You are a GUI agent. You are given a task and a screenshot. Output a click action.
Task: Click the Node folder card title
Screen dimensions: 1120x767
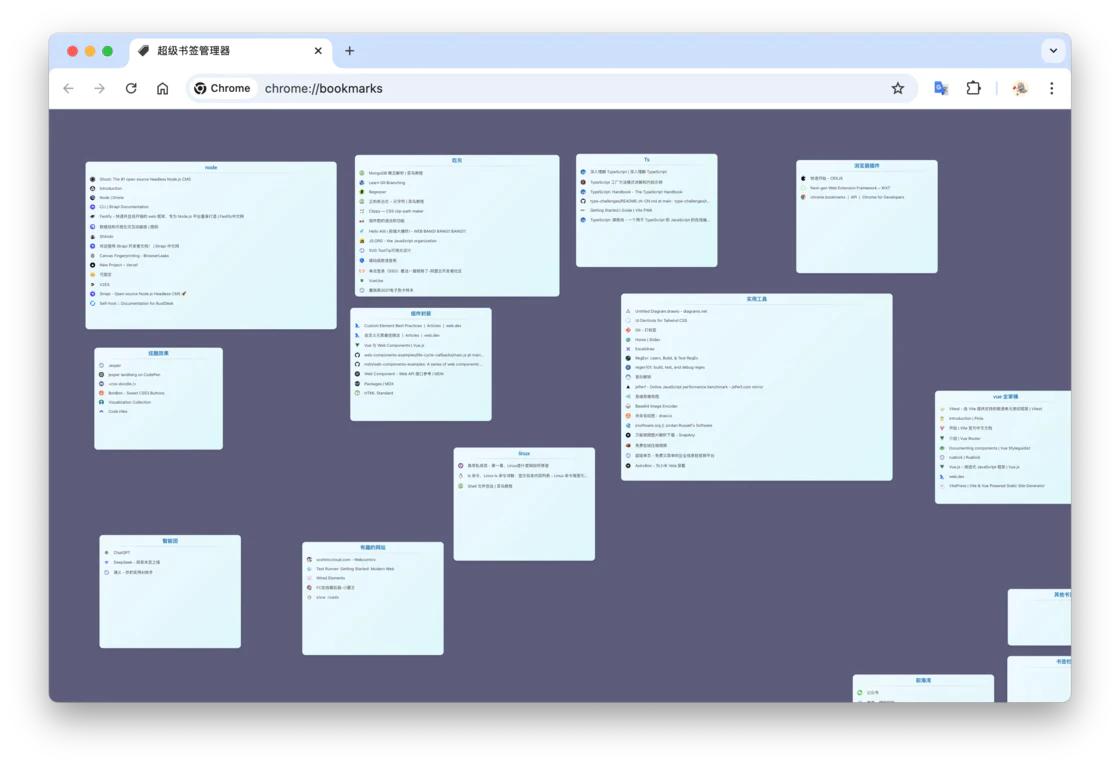point(211,168)
